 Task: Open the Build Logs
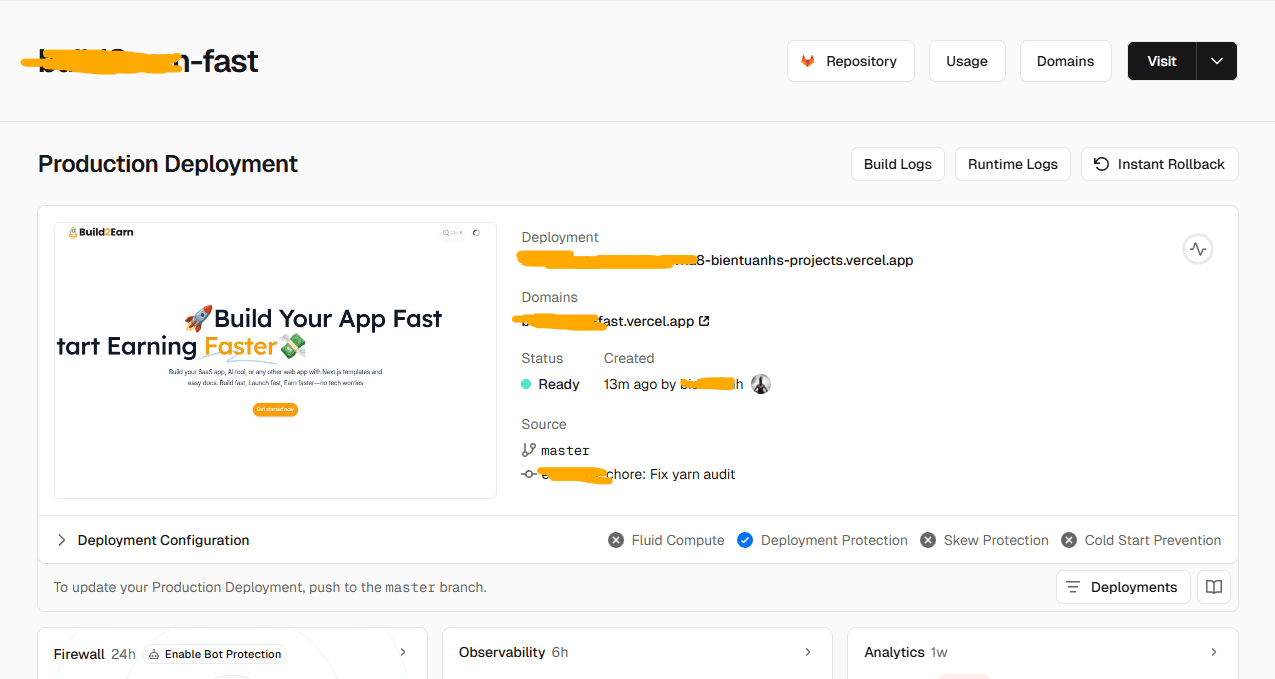(x=897, y=163)
